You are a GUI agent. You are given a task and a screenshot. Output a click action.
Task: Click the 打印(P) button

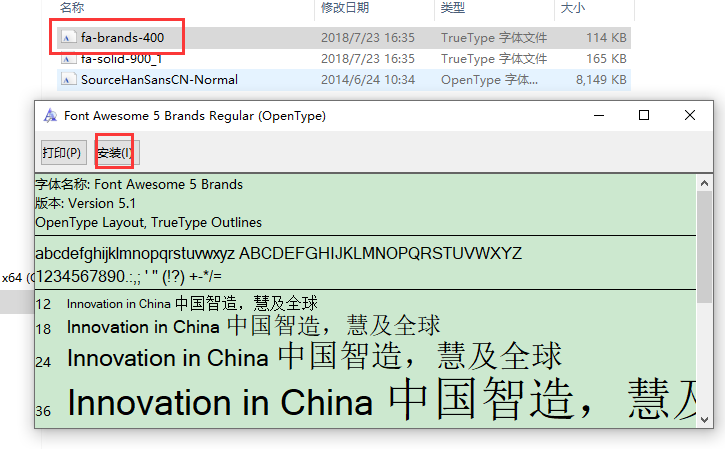[x=63, y=152]
